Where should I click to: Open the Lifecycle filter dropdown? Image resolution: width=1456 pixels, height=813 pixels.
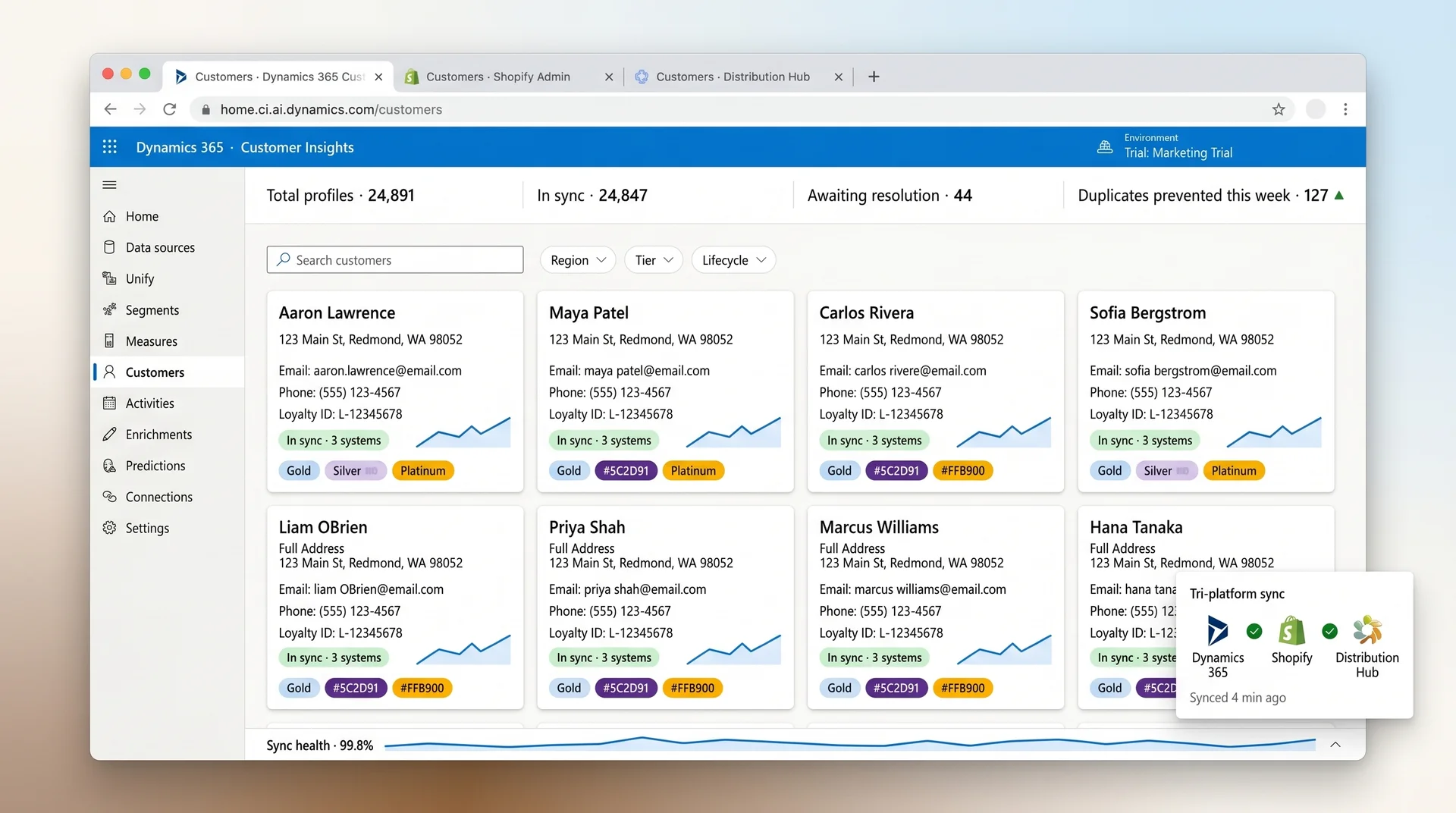click(x=733, y=260)
